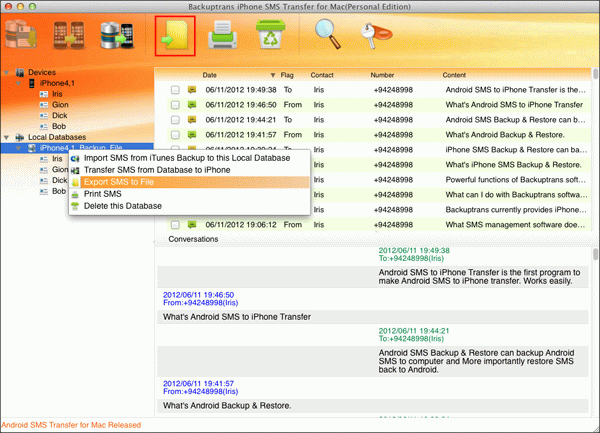Click icon beside Transfer SMS from Database entry

[x=75, y=170]
